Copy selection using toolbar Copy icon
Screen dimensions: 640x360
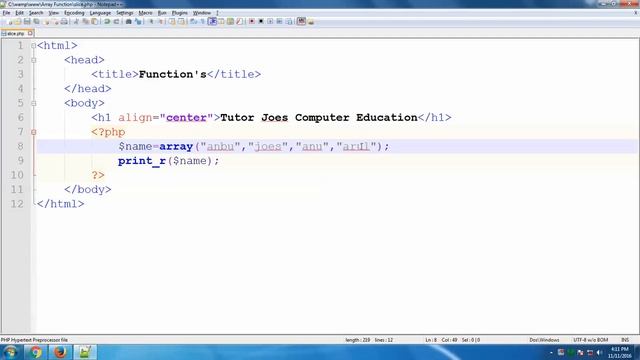tap(85, 21)
